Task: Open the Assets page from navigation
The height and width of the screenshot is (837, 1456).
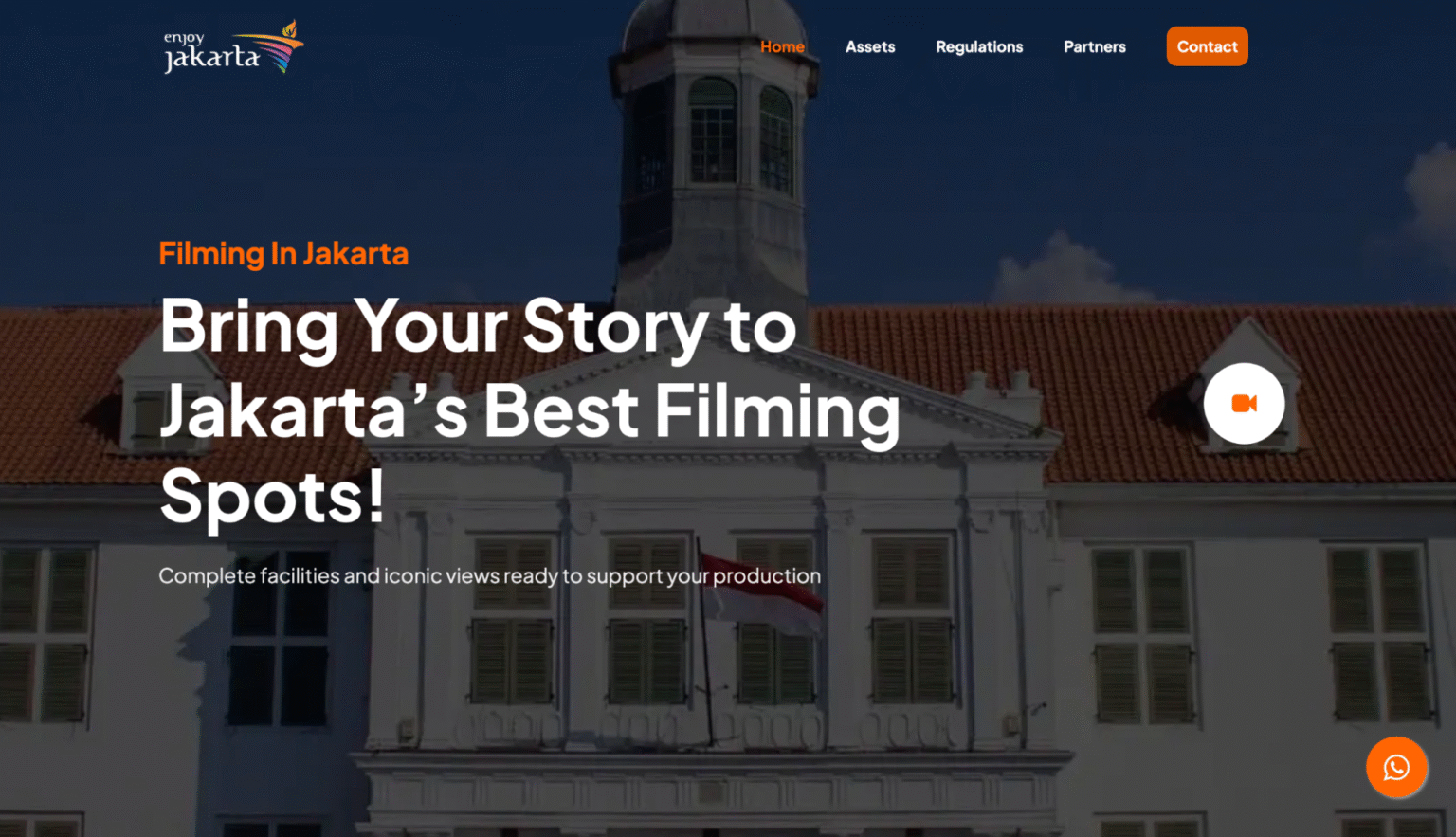Action: click(x=869, y=46)
